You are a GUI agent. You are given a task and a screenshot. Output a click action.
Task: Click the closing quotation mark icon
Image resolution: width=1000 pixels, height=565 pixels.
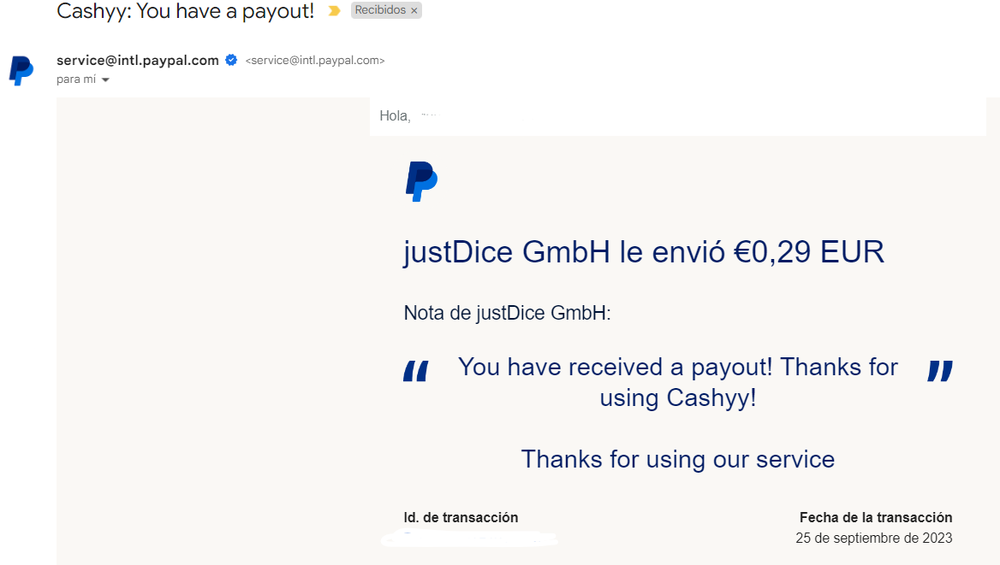click(939, 372)
